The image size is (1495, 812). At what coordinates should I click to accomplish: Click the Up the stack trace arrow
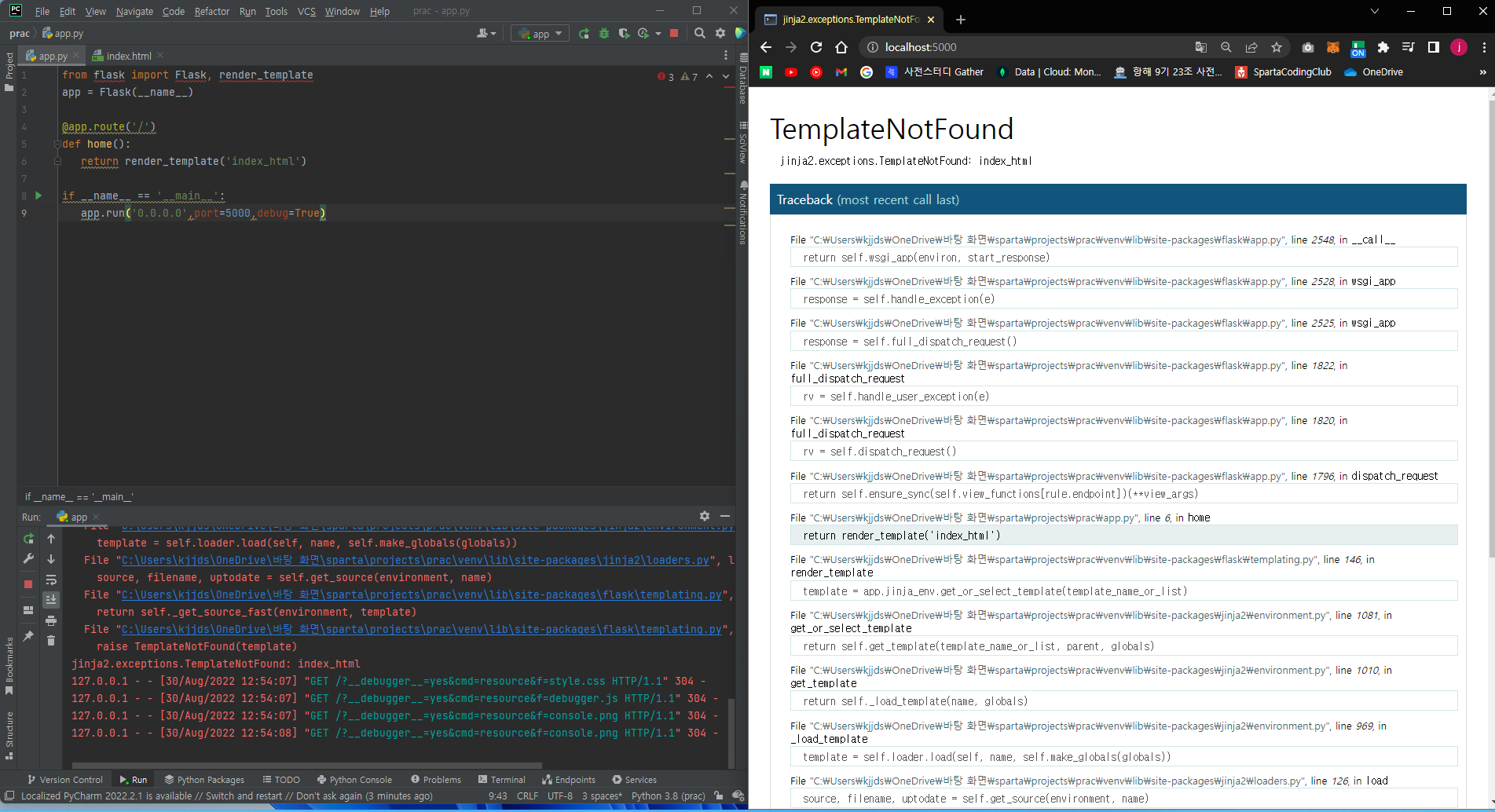[x=51, y=539]
